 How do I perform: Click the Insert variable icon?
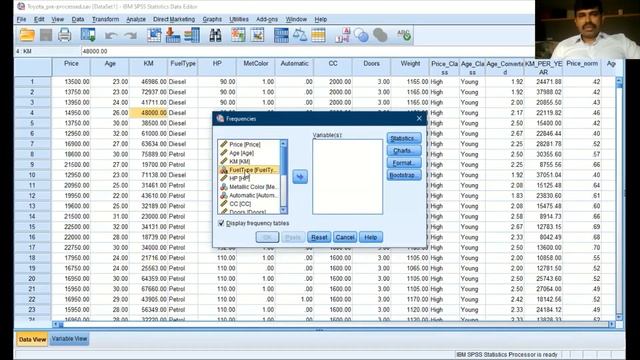click(x=258, y=36)
